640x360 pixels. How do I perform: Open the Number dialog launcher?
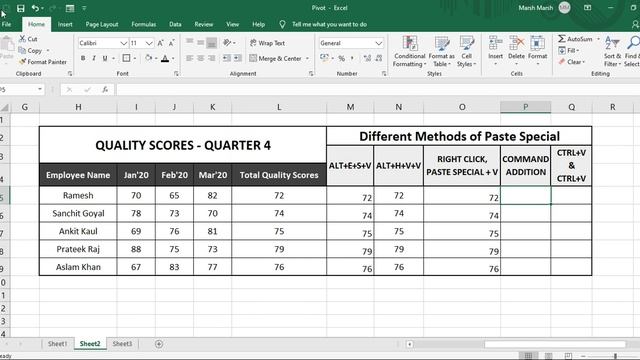pyautogui.click(x=384, y=73)
